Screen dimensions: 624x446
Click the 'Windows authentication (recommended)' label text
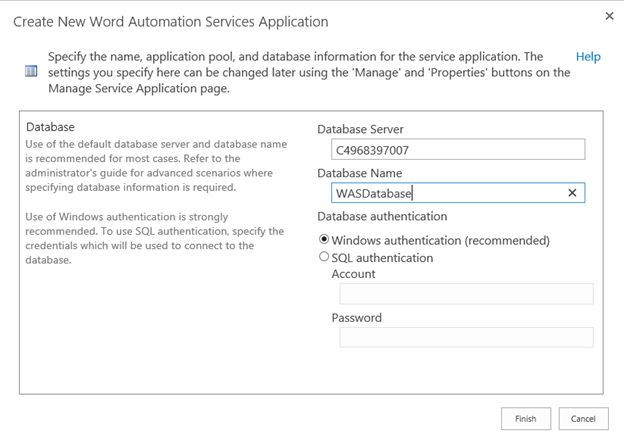click(440, 240)
